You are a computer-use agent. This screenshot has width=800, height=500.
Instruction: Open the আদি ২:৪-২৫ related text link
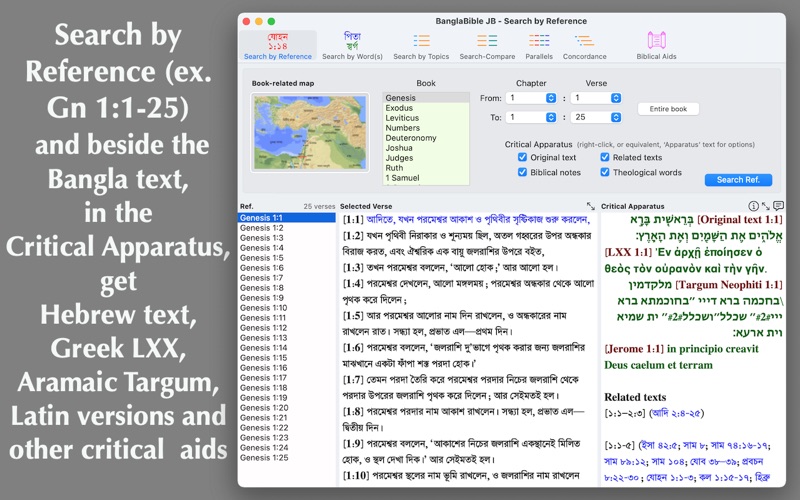(x=676, y=413)
